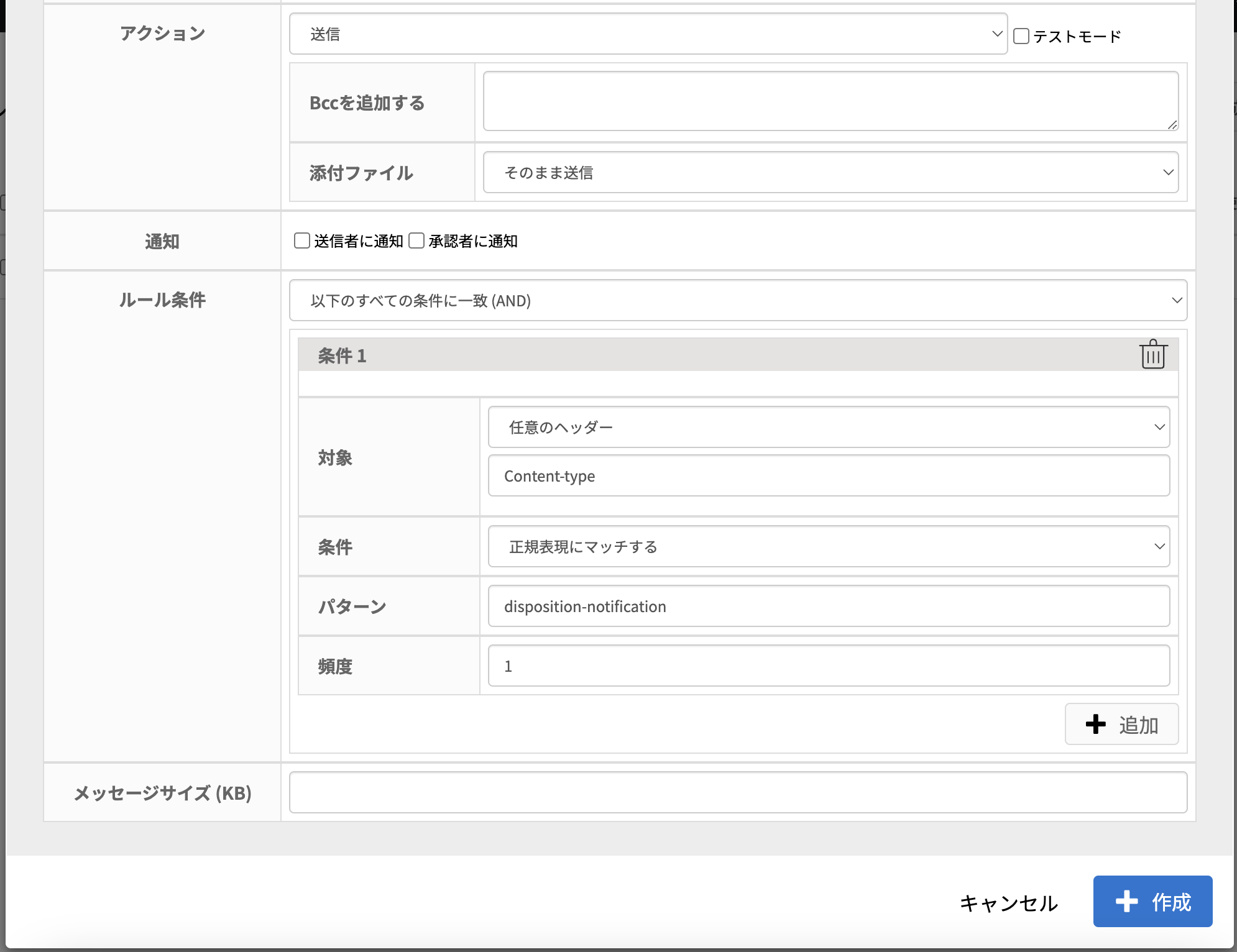Click the Bcc textarea resize handle
Image resolution: width=1237 pixels, height=952 pixels.
point(1172,125)
